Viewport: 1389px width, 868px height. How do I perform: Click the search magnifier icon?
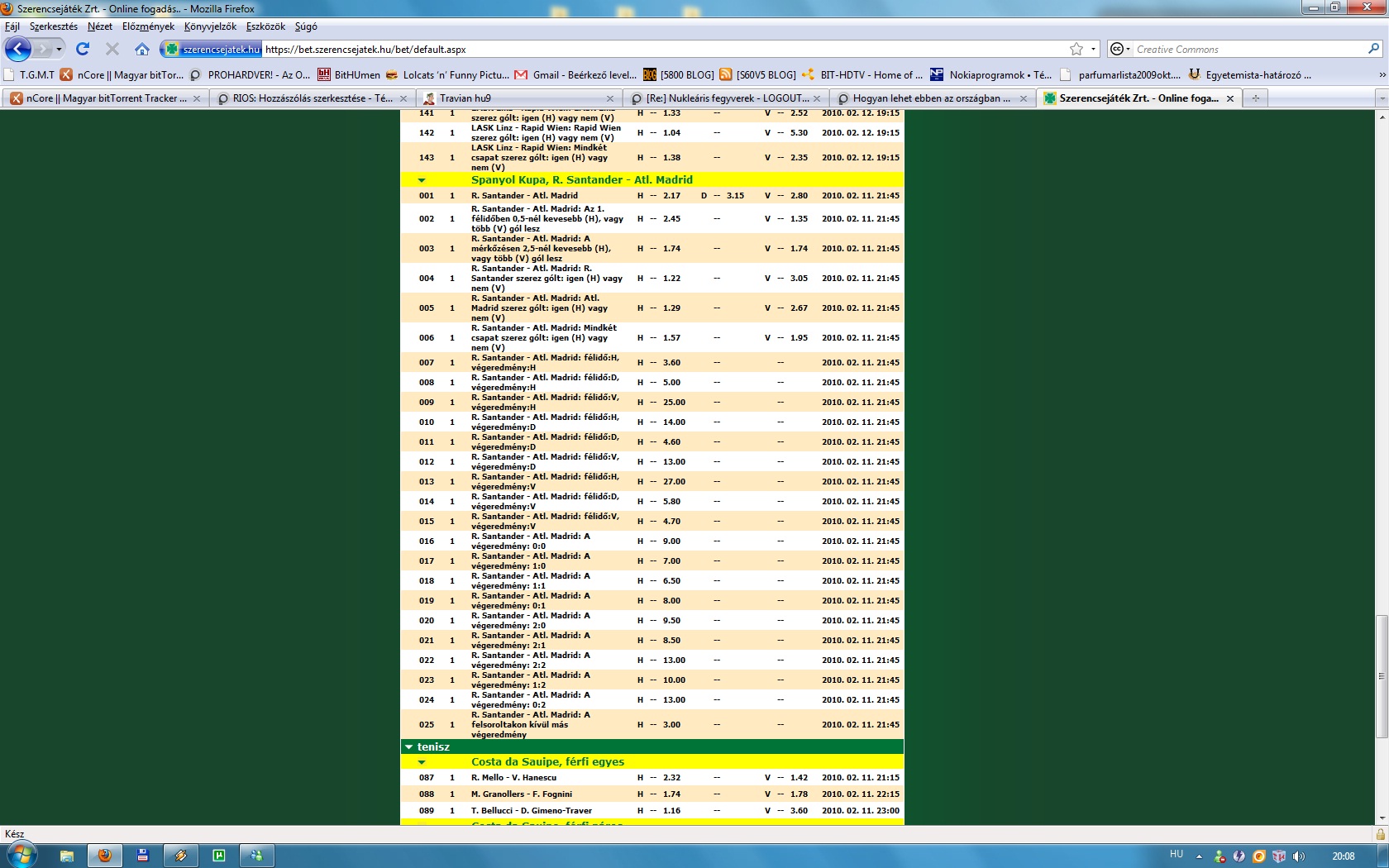click(x=1373, y=49)
